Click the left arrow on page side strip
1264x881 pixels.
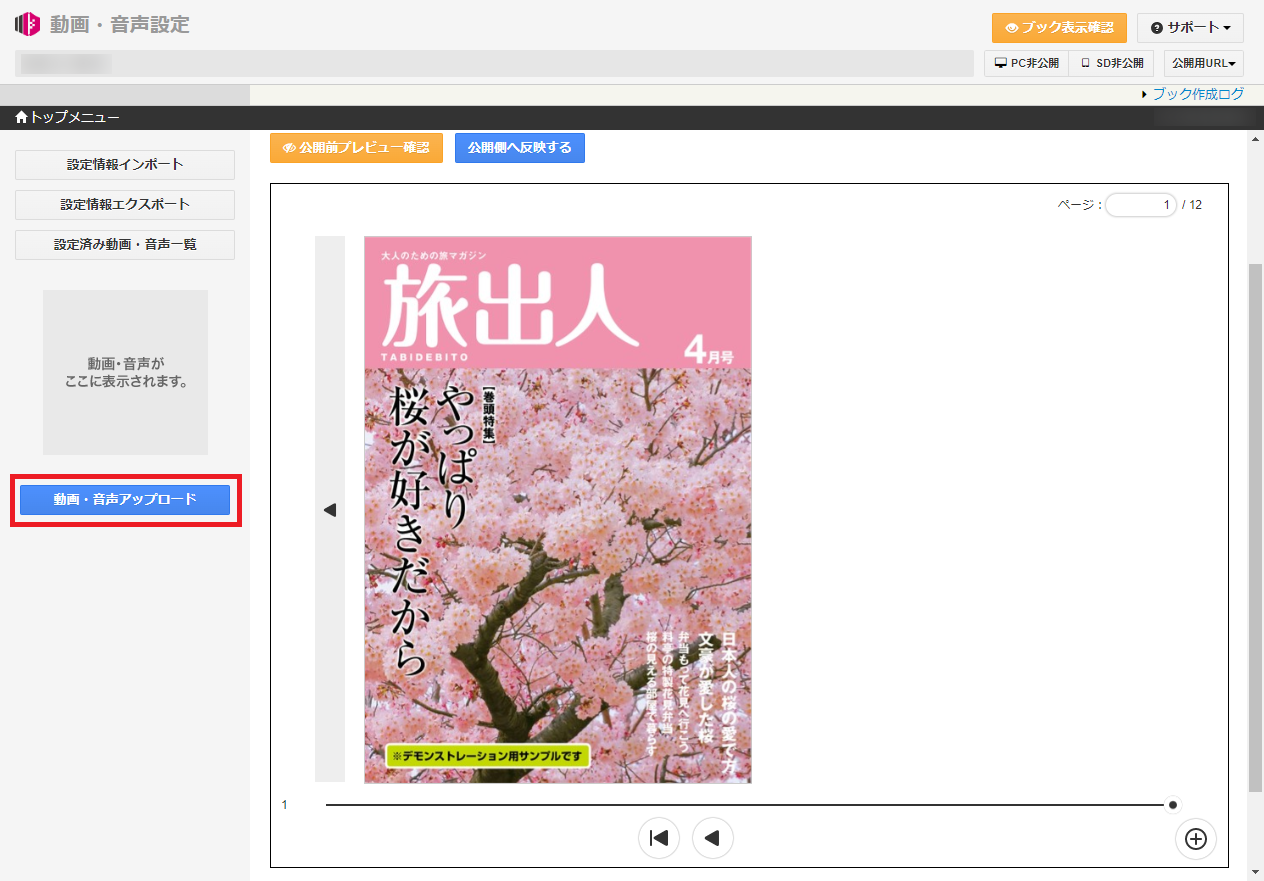coord(330,510)
